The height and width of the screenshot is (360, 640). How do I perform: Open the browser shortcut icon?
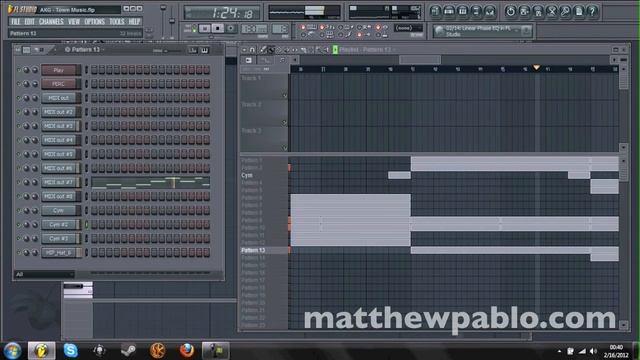click(476, 11)
